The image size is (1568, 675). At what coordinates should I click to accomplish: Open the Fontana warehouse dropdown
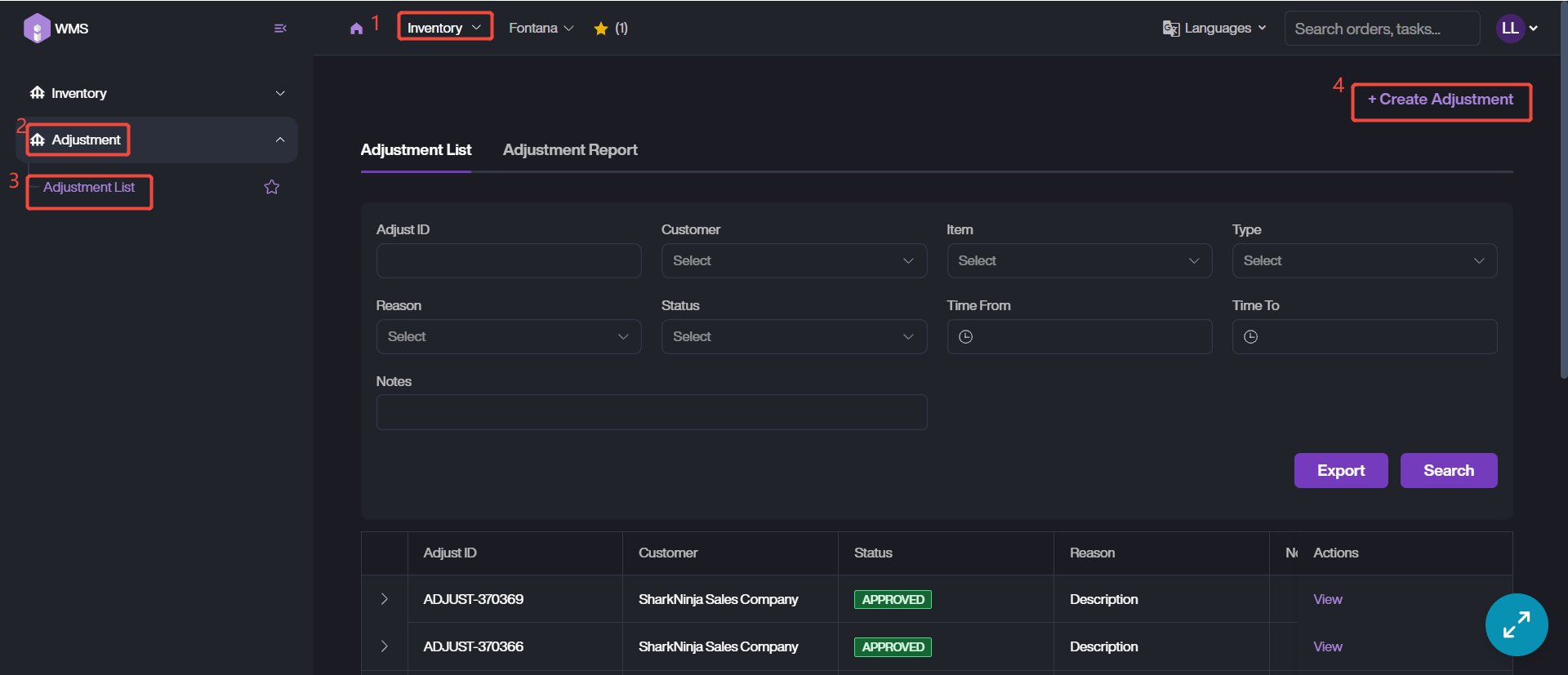point(541,29)
